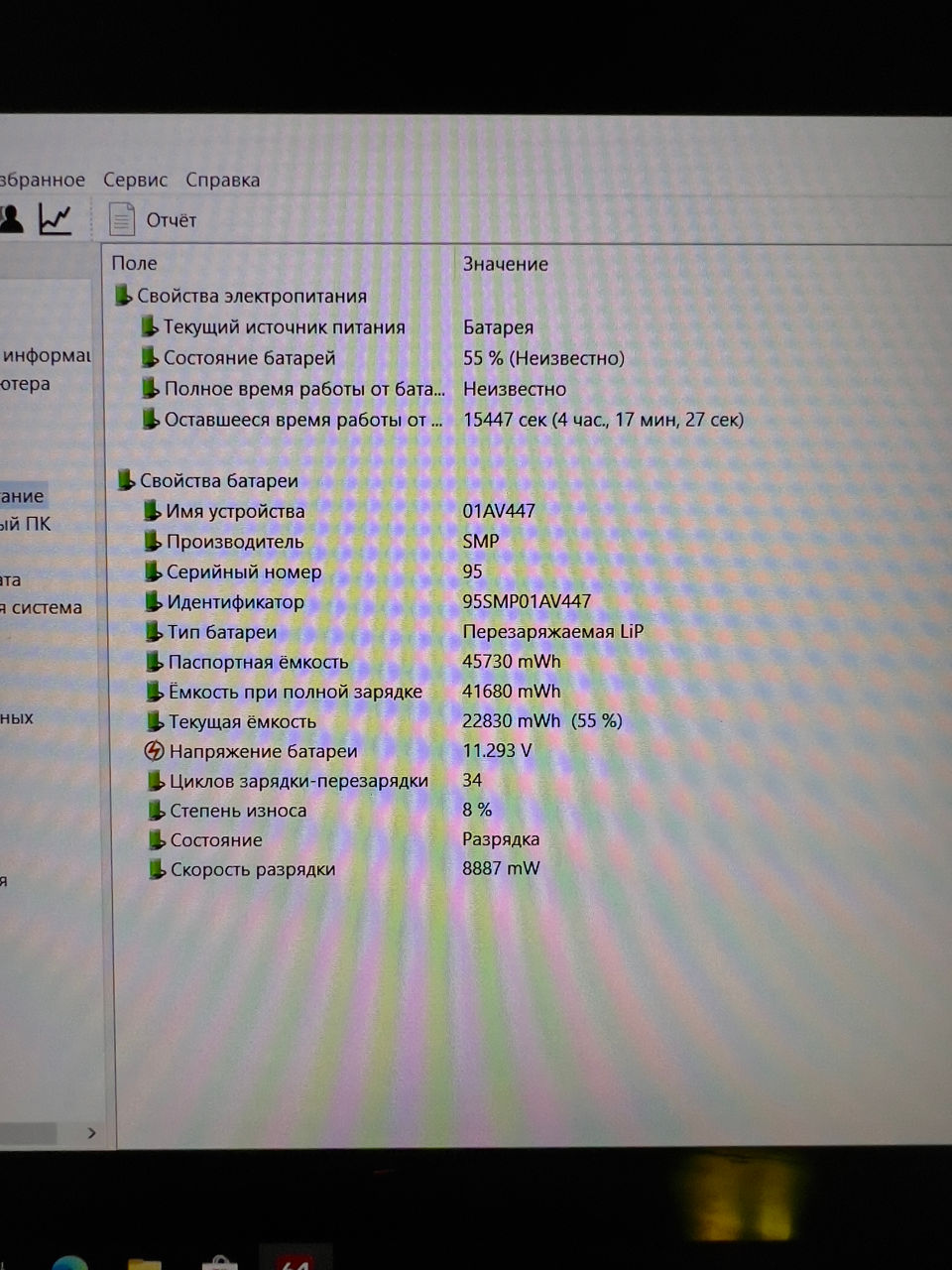Click the Свойства электропитания group icon

[123, 295]
